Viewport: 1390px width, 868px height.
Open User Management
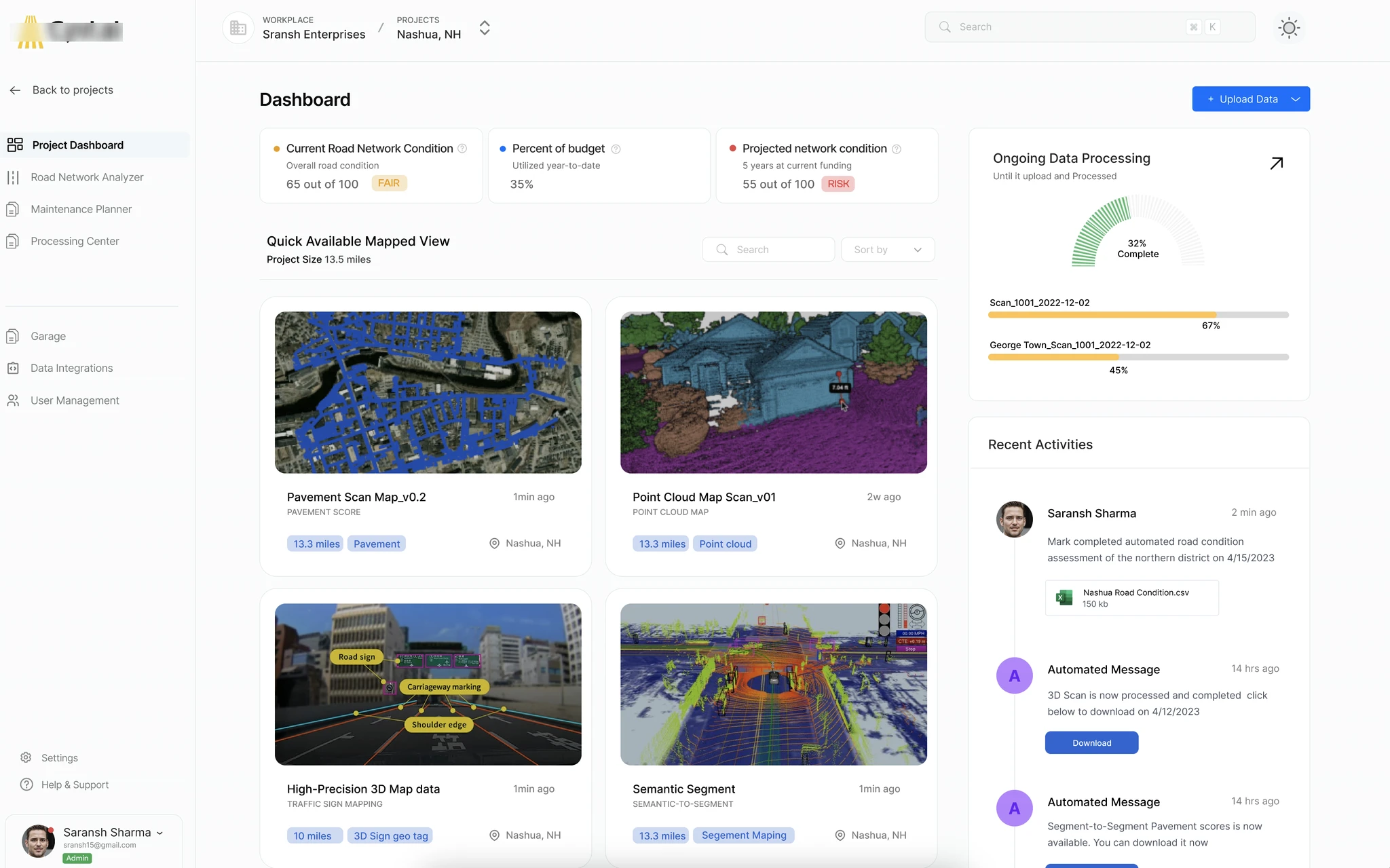point(75,400)
